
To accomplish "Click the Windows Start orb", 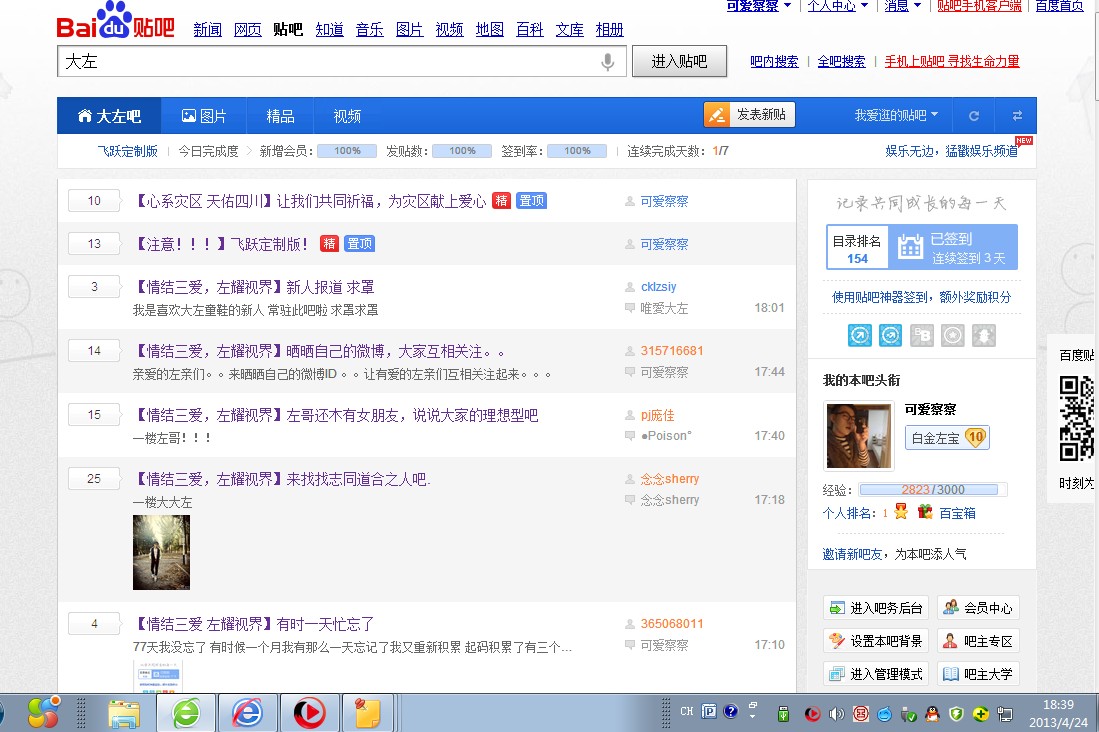I will tap(43, 712).
